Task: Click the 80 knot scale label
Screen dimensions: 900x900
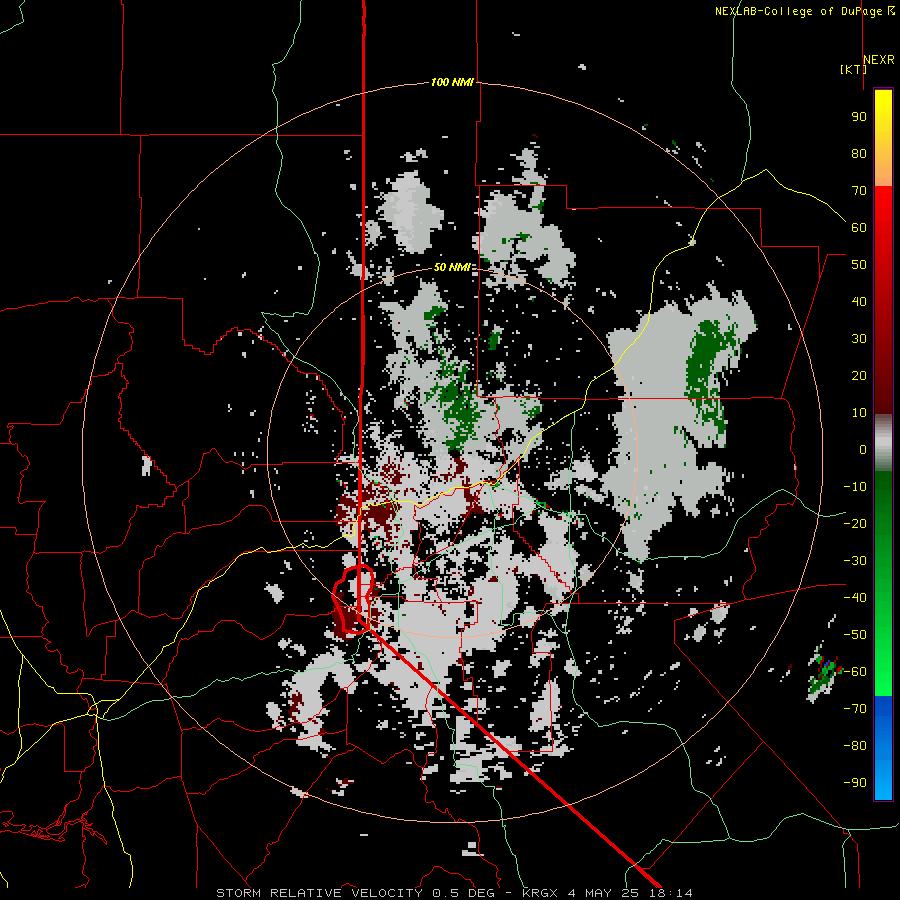Action: 859,153
